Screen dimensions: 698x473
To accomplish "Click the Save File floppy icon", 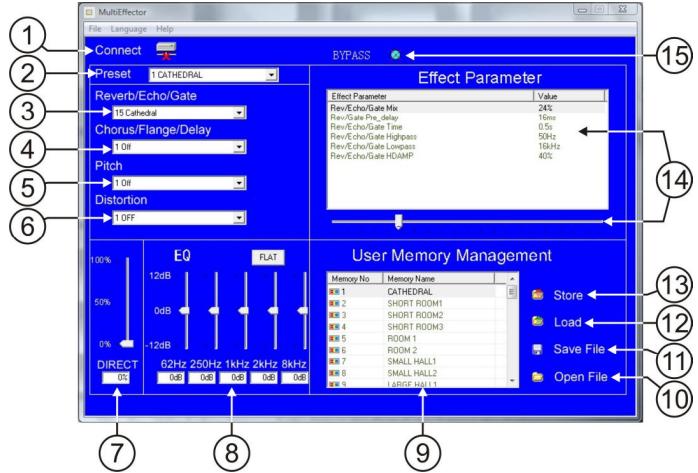I will pyautogui.click(x=538, y=349).
